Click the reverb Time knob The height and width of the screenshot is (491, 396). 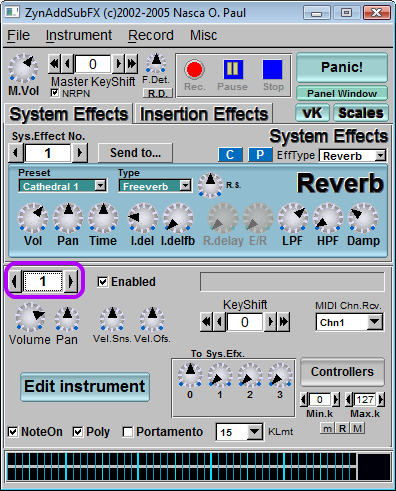[x=103, y=218]
